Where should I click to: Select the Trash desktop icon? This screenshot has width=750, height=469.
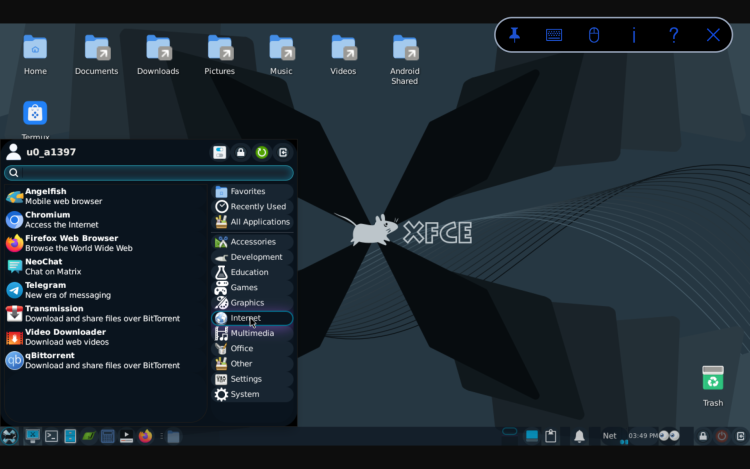(x=713, y=386)
